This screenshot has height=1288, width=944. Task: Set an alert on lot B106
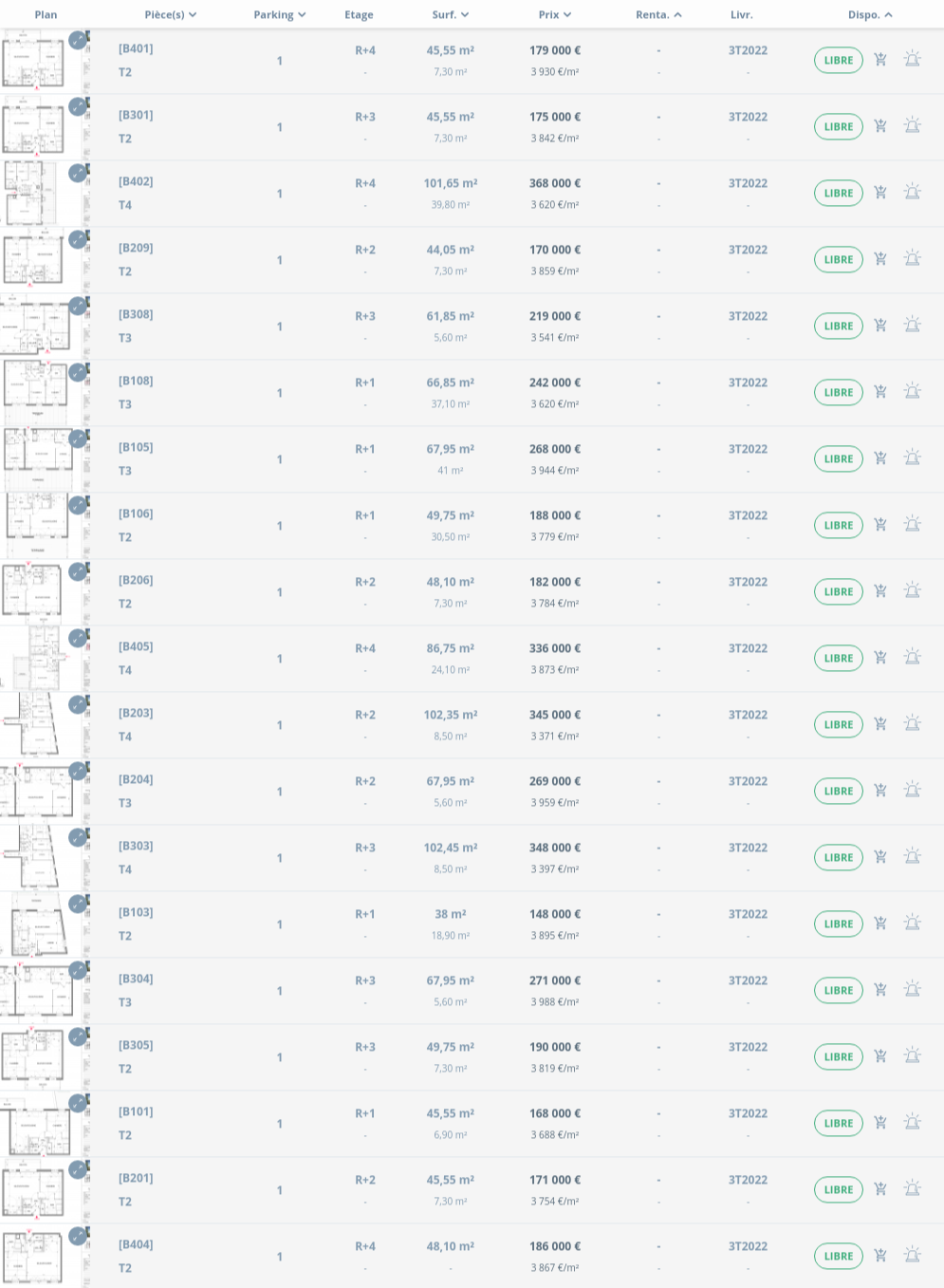[912, 525]
